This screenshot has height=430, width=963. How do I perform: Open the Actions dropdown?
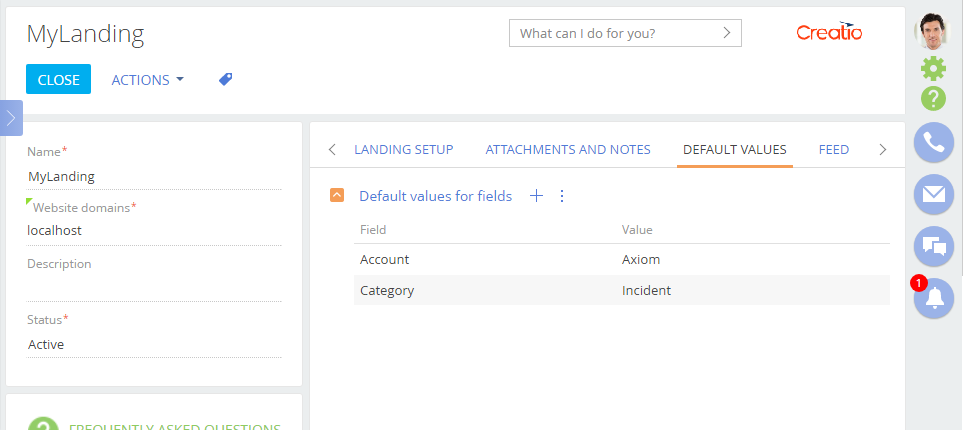147,80
